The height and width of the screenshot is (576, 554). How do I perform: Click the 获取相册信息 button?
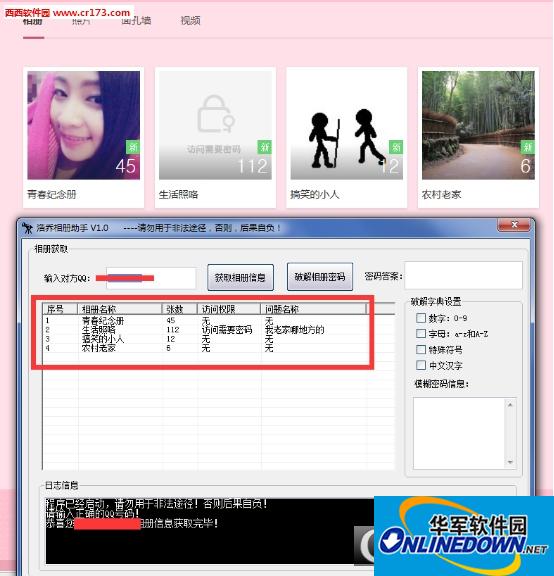click(240, 277)
